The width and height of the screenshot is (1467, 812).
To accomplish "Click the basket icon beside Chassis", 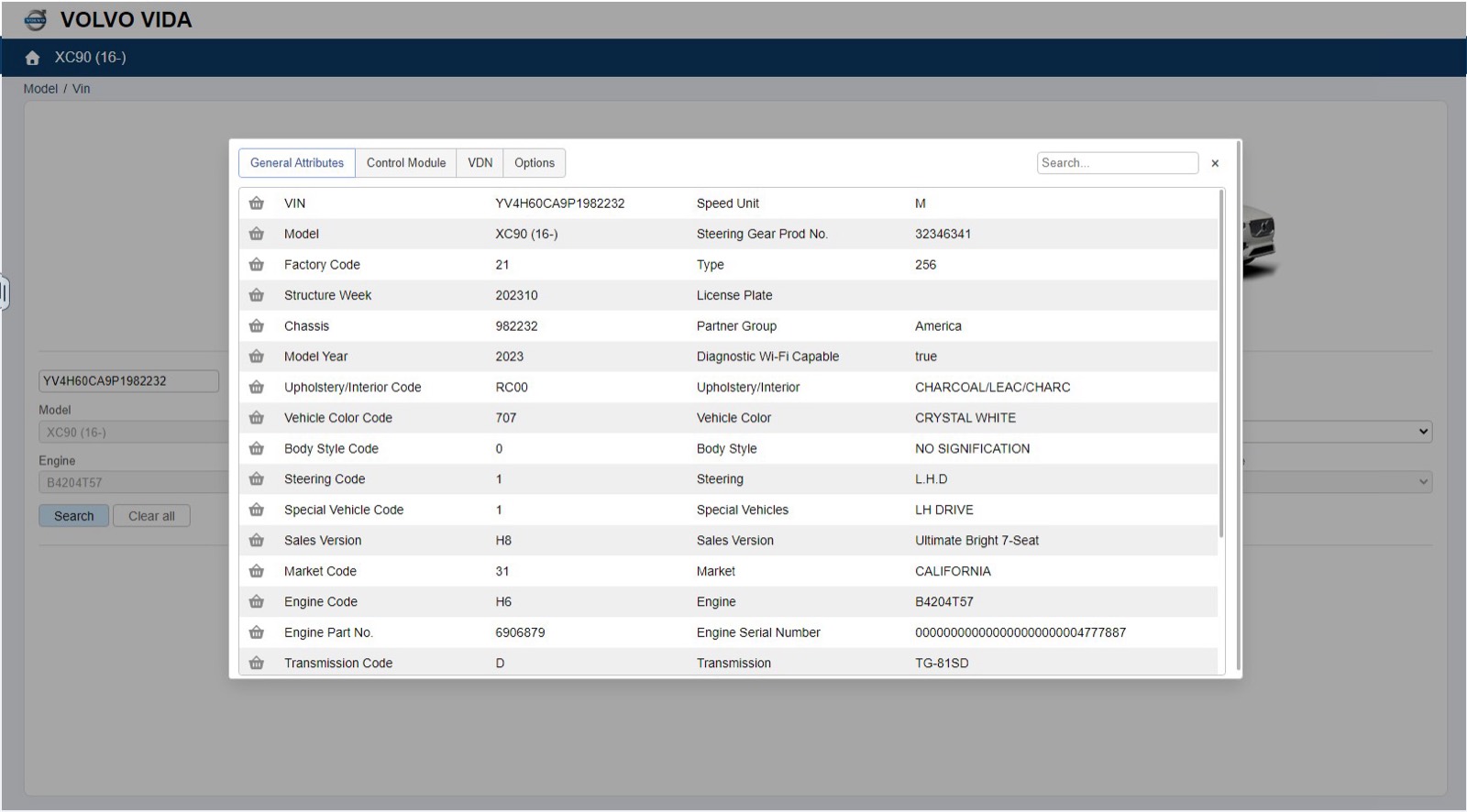I will 257,326.
